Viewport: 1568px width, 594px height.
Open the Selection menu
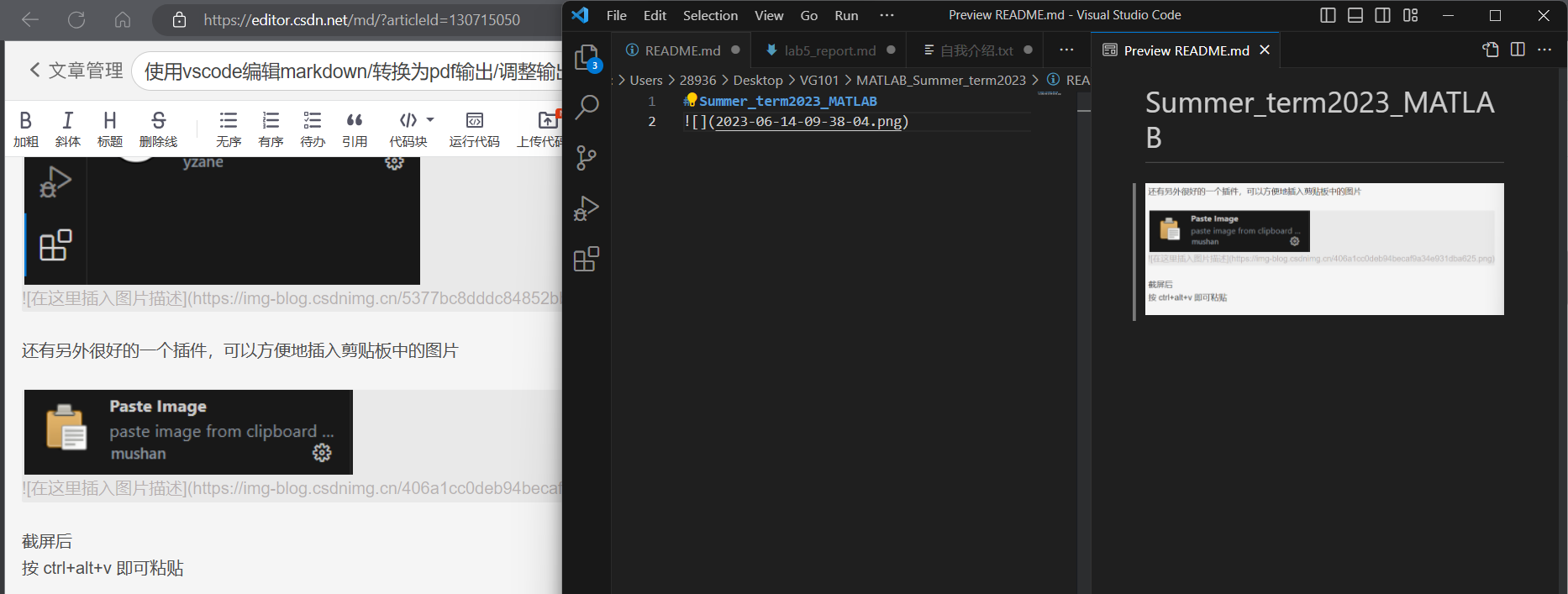point(710,15)
